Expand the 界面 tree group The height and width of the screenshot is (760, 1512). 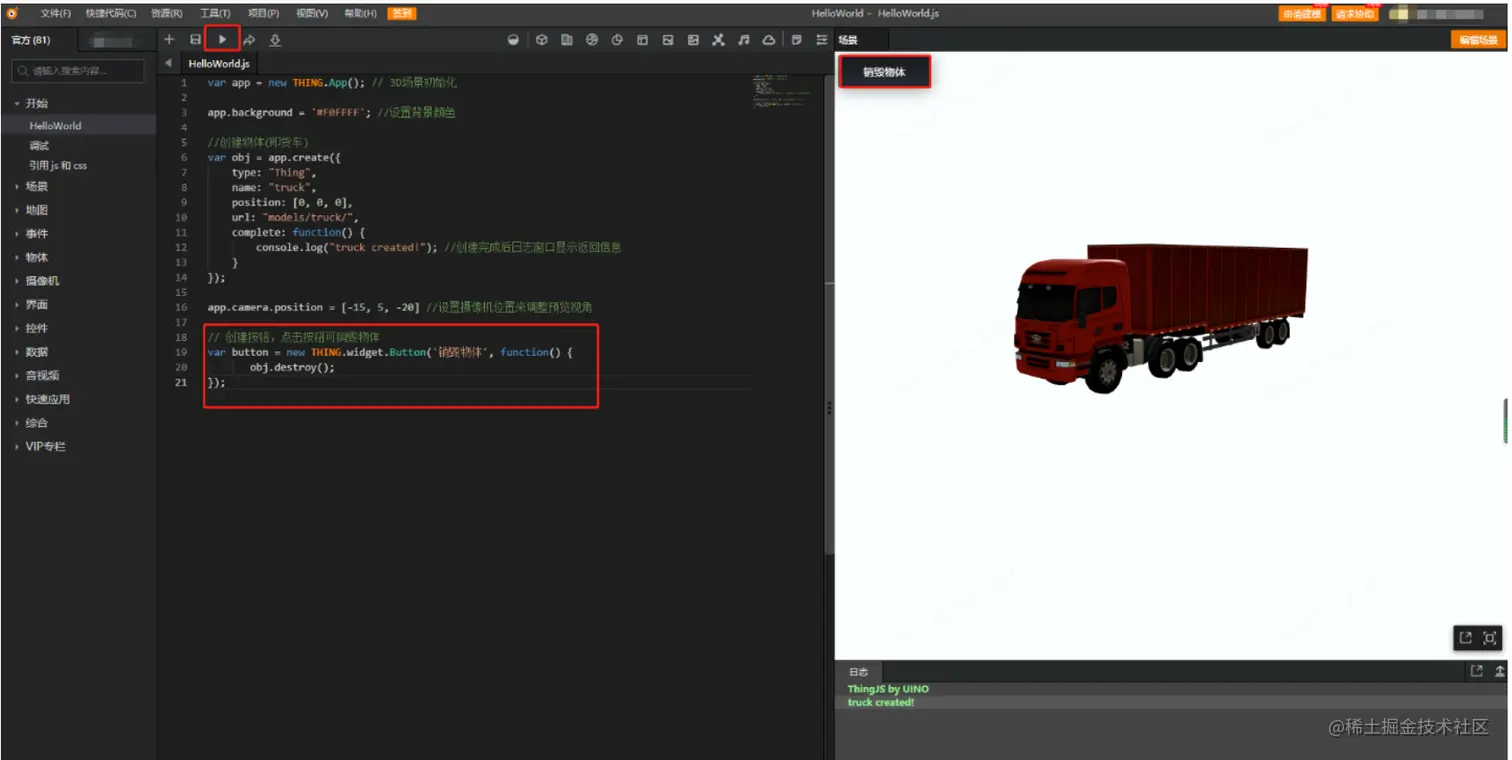[x=36, y=304]
